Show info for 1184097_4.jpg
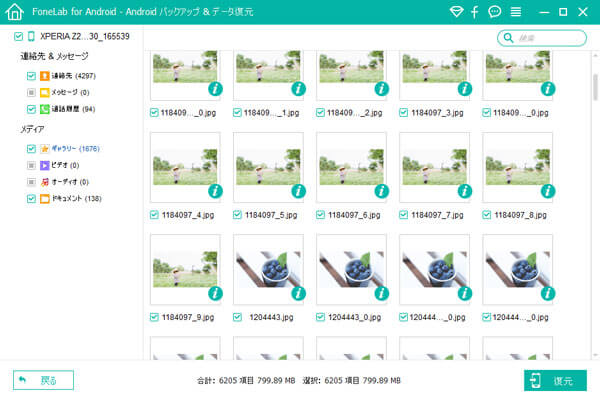 click(215, 191)
